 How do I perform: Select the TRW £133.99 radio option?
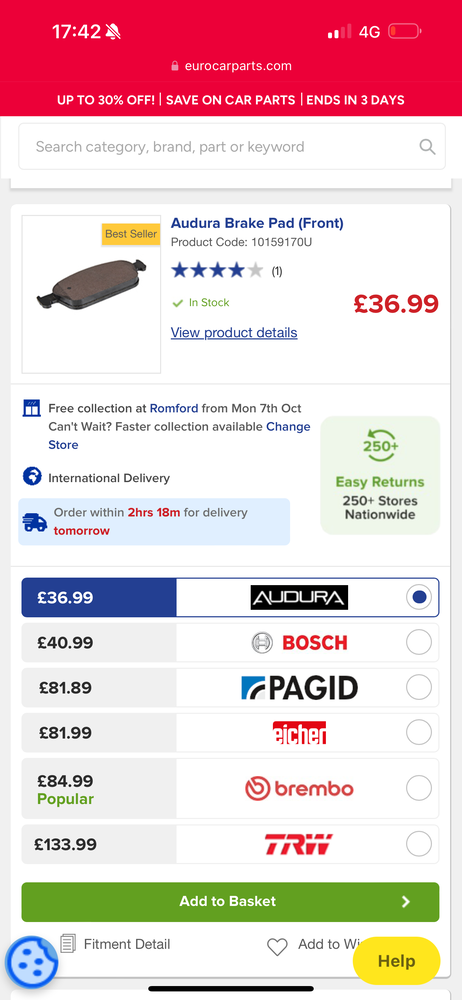coord(419,844)
